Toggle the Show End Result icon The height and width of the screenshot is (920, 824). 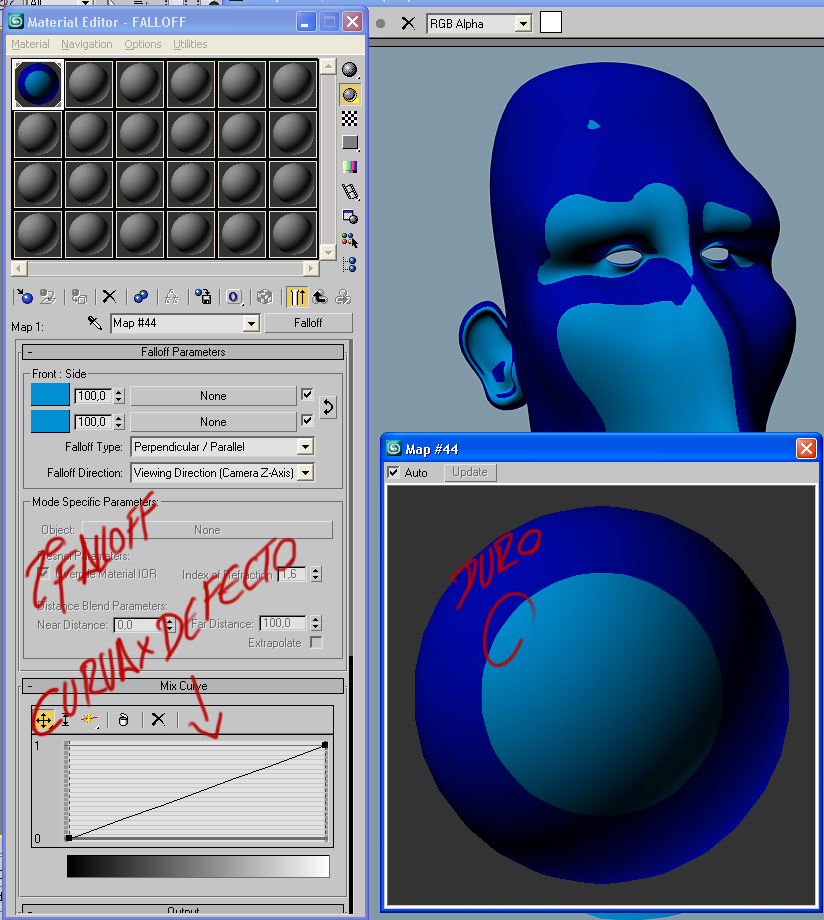pos(297,297)
